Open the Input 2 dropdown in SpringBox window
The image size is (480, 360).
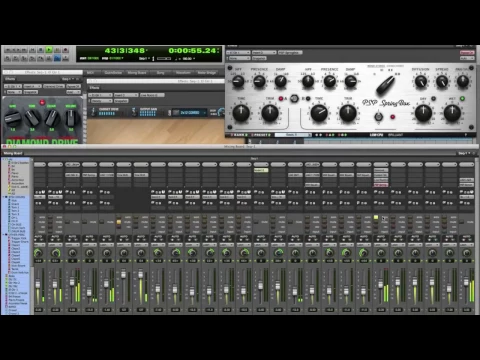(264, 53)
